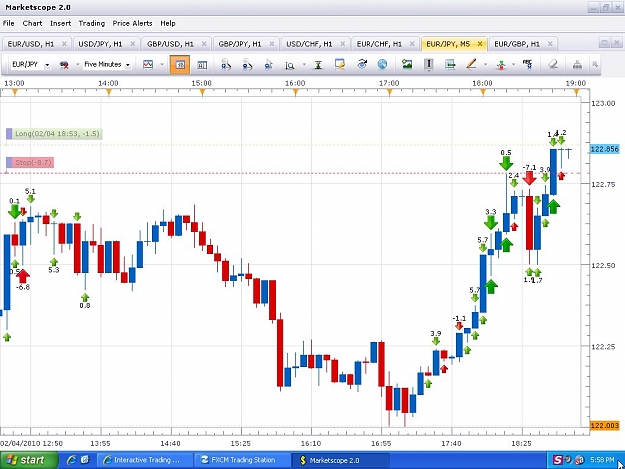Click the horizontal price line icon
625x469 pixels.
pyautogui.click(x=450, y=64)
